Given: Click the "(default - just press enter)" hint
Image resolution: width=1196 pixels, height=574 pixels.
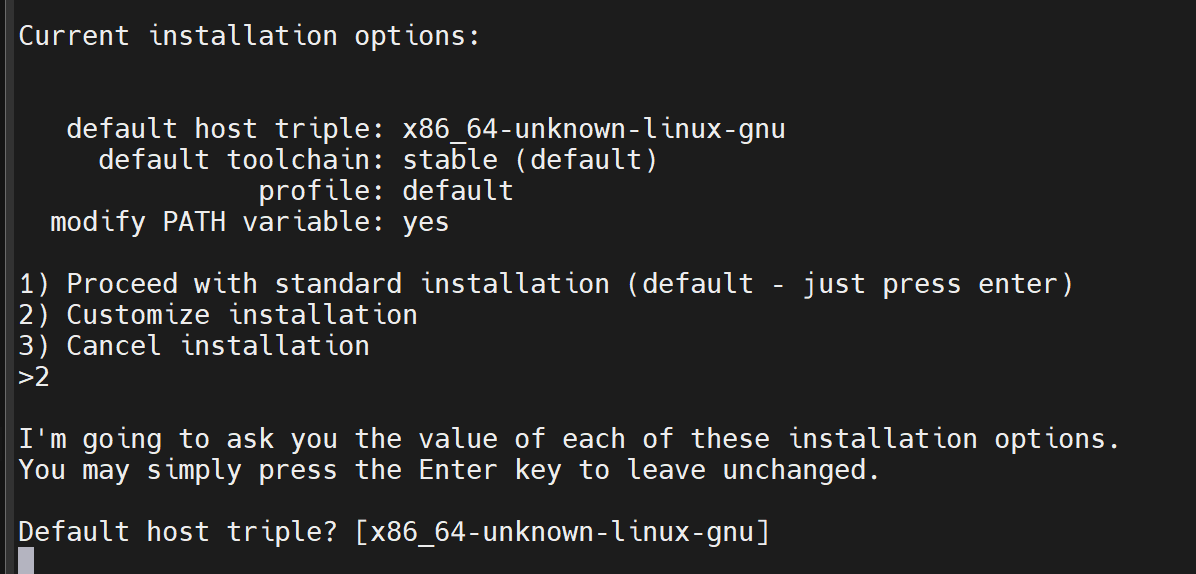Looking at the screenshot, I should click(850, 284).
